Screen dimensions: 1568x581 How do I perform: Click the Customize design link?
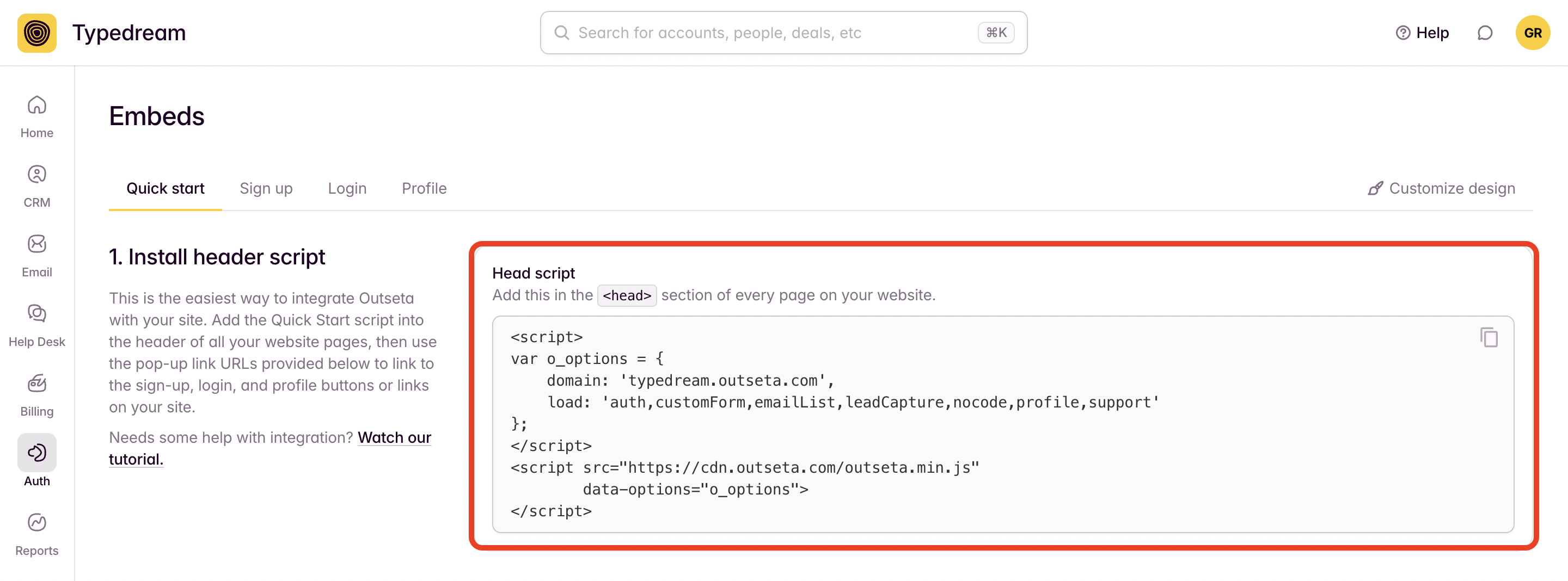(1441, 189)
